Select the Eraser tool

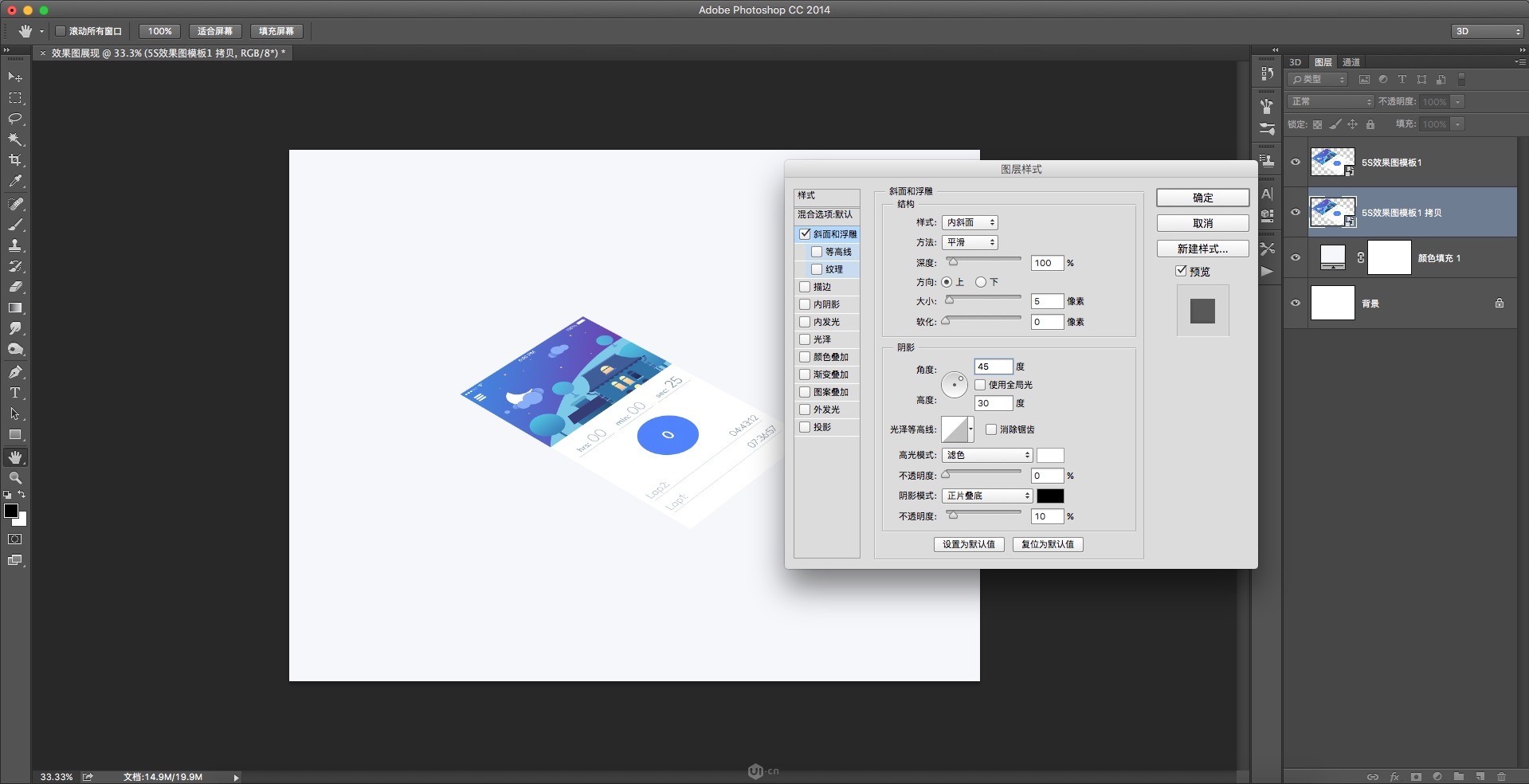pyautogui.click(x=15, y=287)
